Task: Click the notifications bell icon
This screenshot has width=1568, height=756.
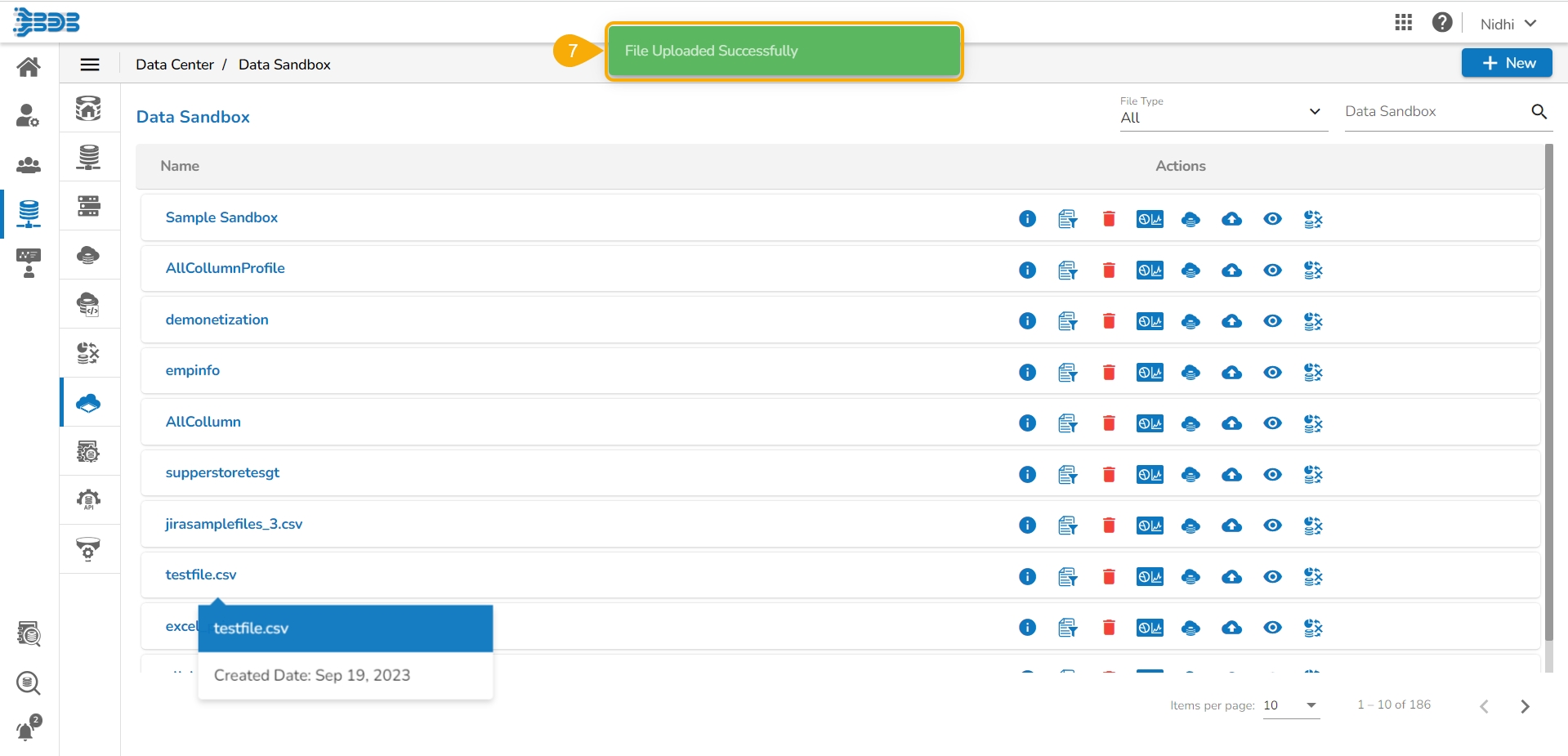Action: 28,728
